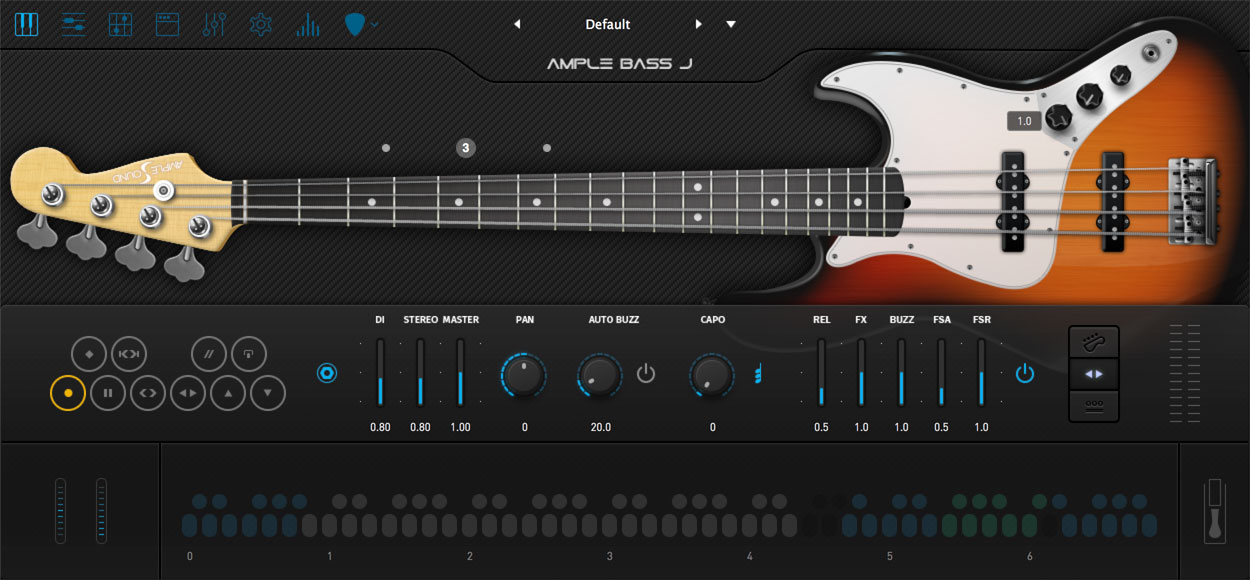Image resolution: width=1250 pixels, height=580 pixels.
Task: Adjust the DI volume slider
Action: [x=381, y=372]
